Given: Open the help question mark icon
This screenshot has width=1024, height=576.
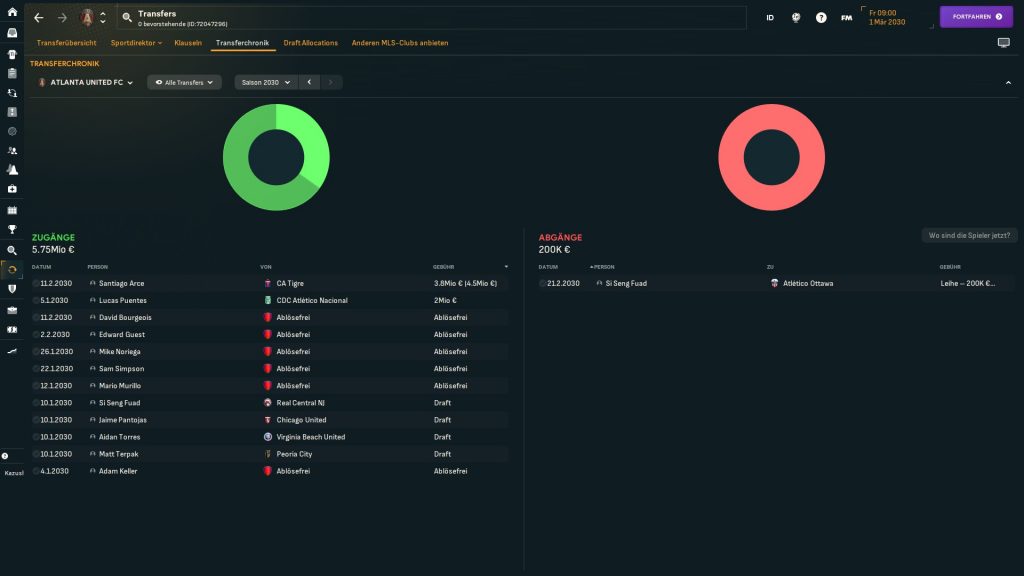Looking at the screenshot, I should coord(821,18).
